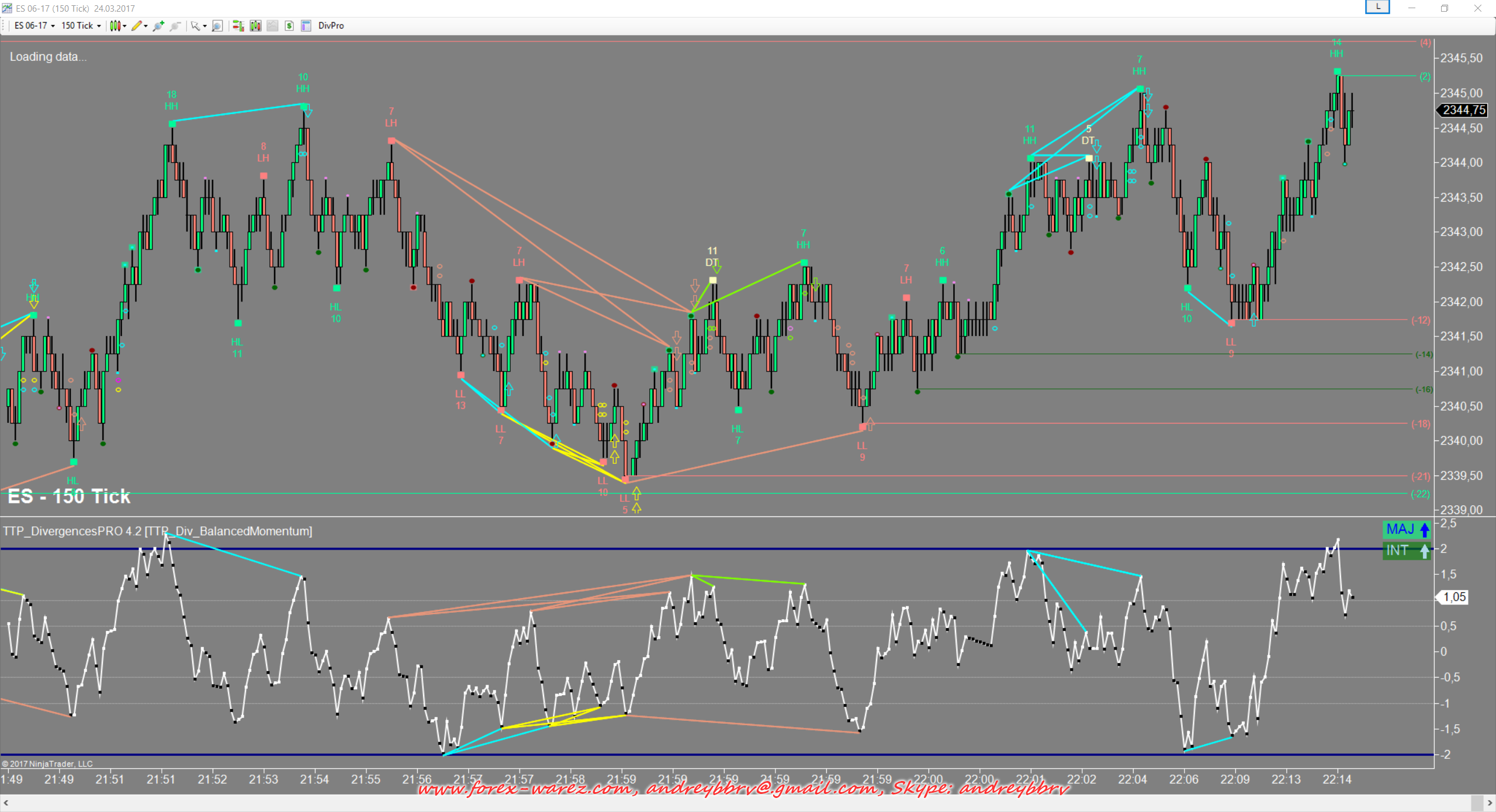Toggle the MAJ trend indicator badge
The height and width of the screenshot is (812, 1496).
1407,529
